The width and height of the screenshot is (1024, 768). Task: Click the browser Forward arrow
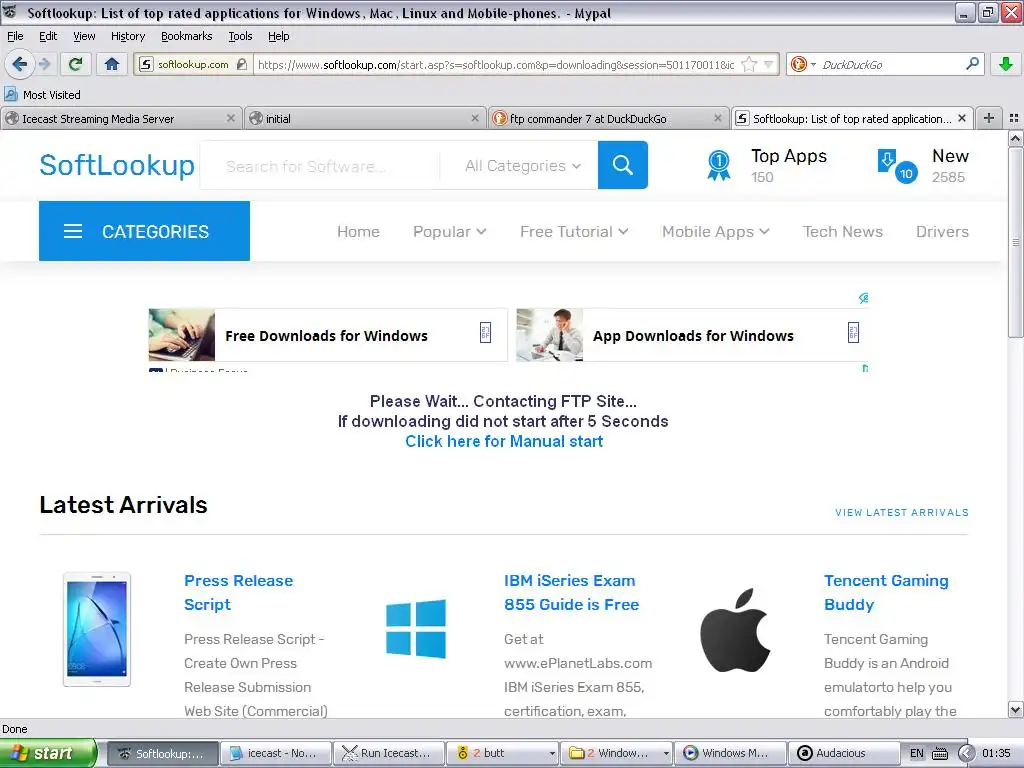44,64
